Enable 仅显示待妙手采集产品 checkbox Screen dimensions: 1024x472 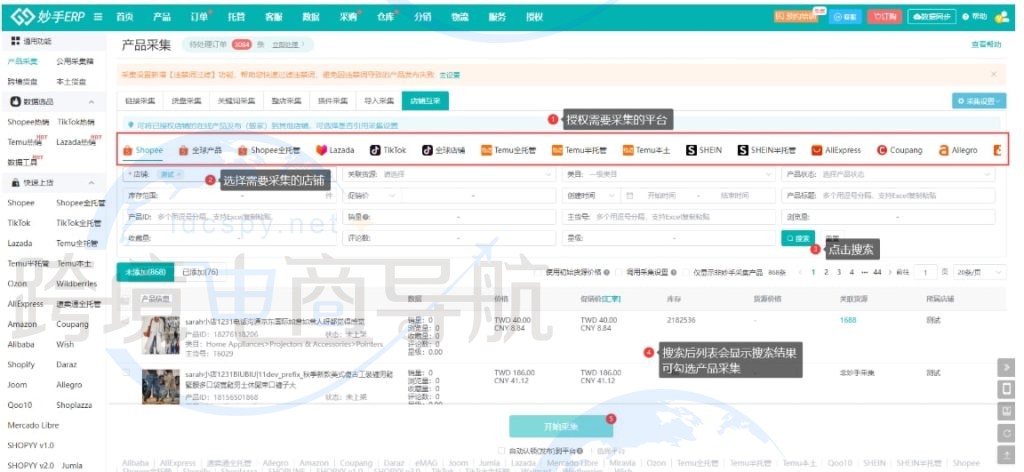[x=688, y=271]
